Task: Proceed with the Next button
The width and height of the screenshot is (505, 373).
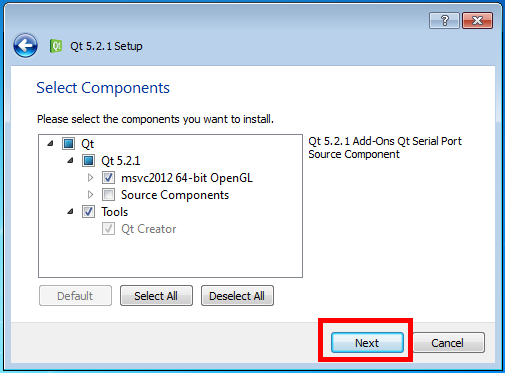Action: (367, 342)
